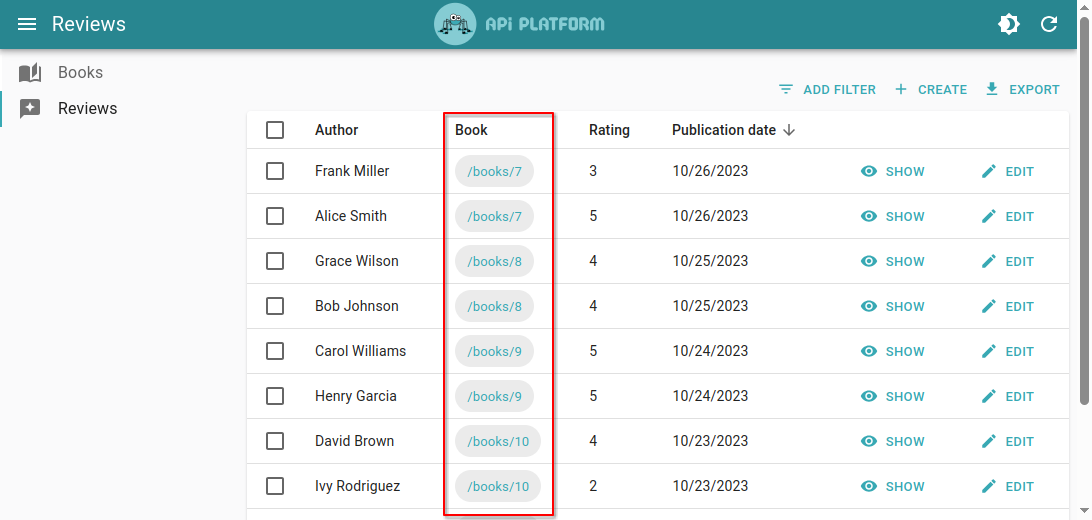Select the Ivy Rodriguez row checkbox
The image size is (1092, 520).
coord(275,486)
